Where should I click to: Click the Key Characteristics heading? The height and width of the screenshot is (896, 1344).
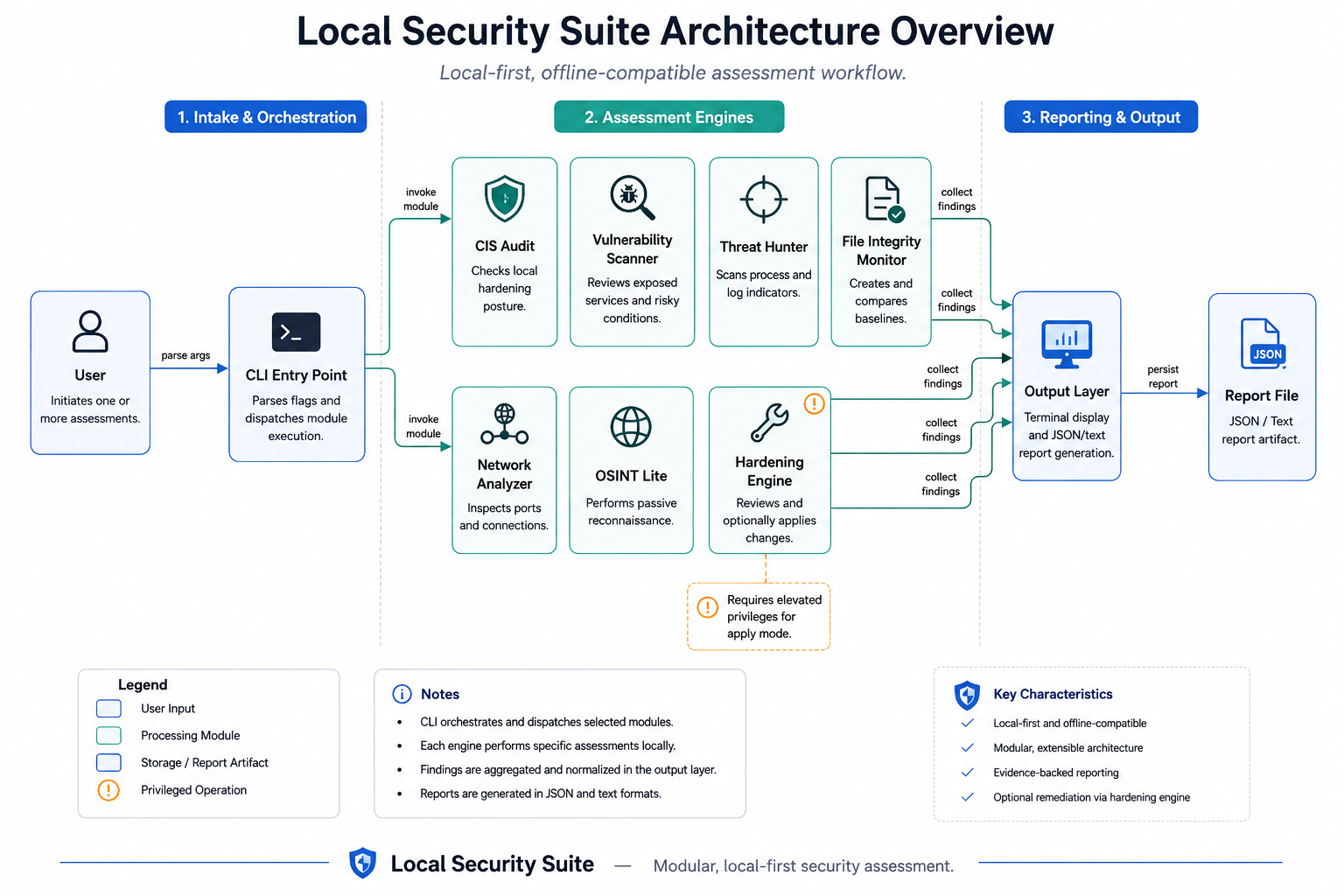coord(1053,694)
